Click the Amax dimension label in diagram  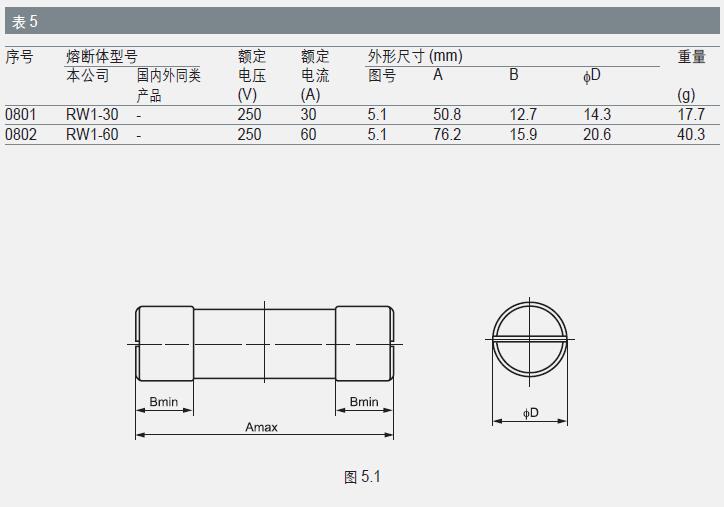261,427
